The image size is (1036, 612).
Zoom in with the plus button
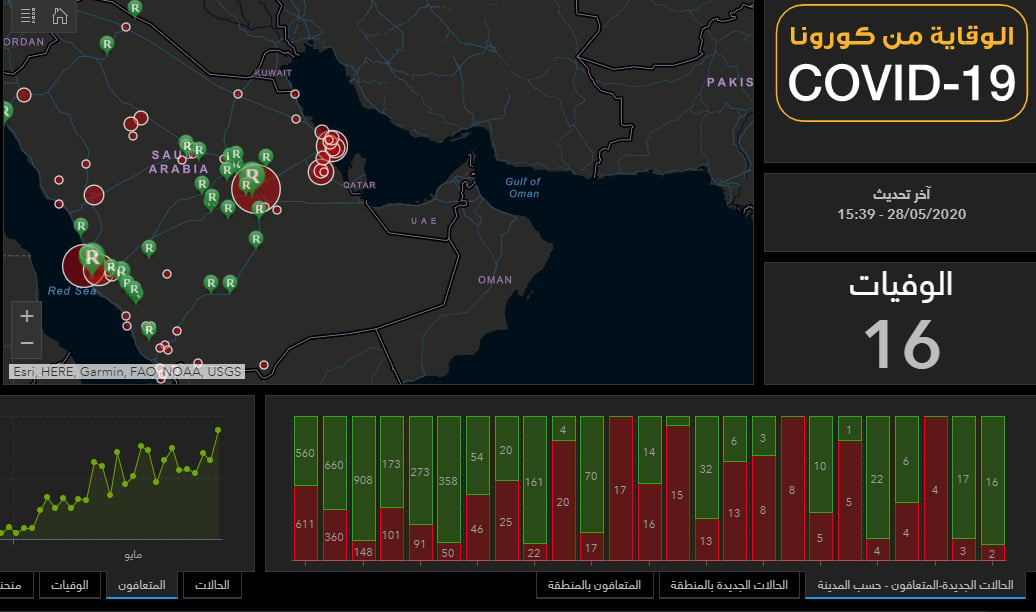tap(26, 316)
